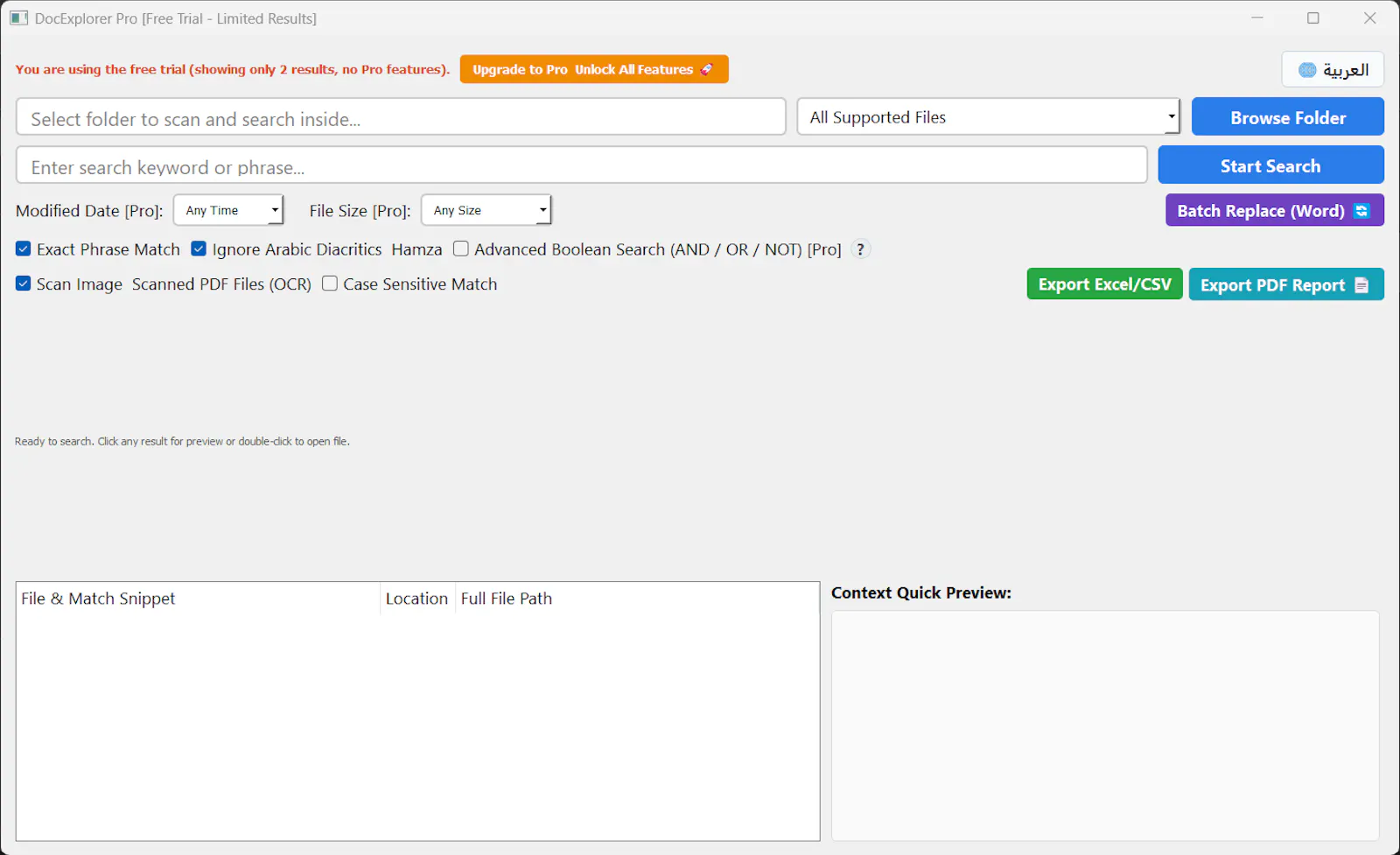The image size is (1400, 855).
Task: Open Modified Date Any Time dropdown
Action: pos(228,210)
